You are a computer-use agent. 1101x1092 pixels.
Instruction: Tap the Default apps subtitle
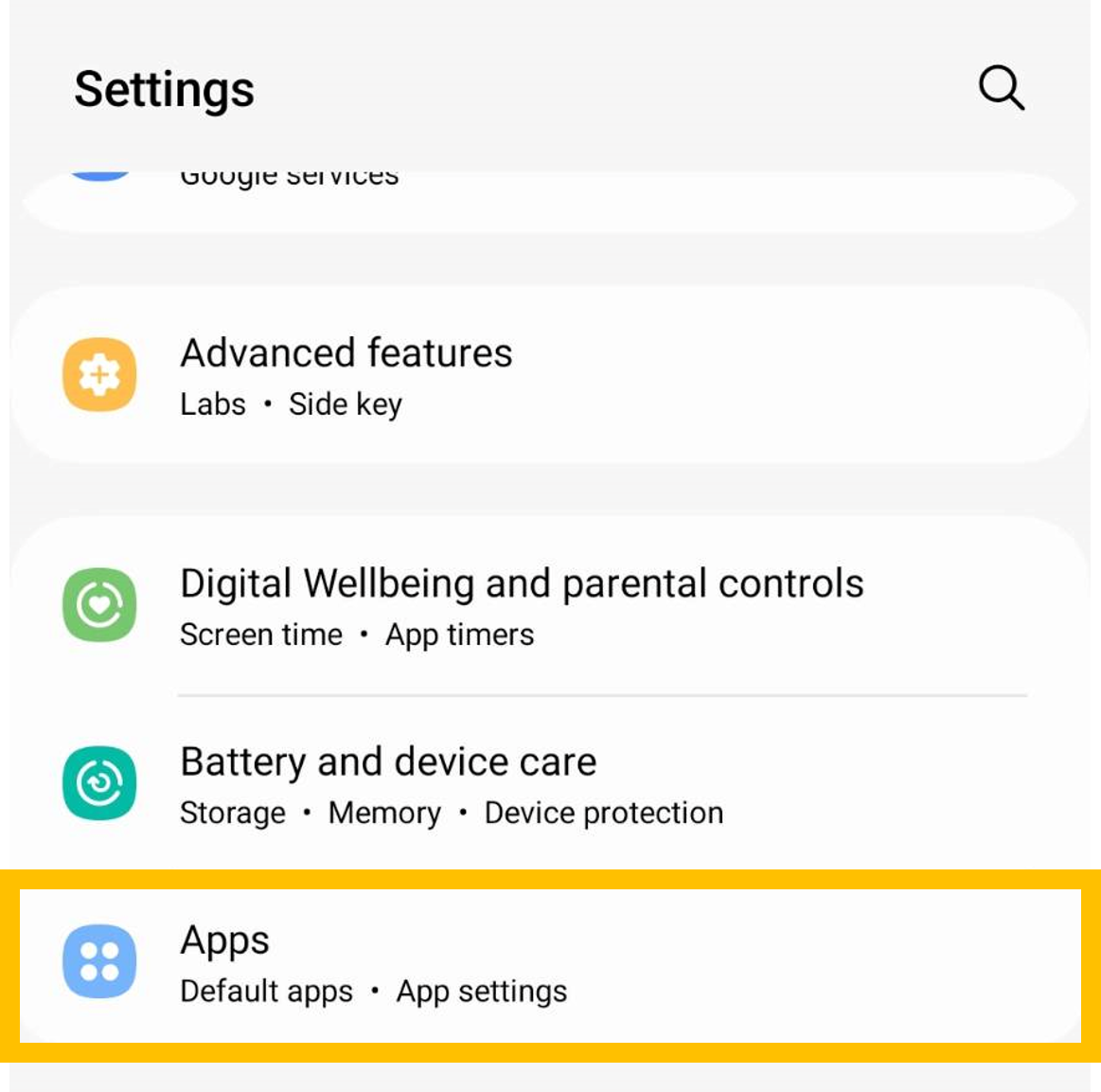point(266,993)
